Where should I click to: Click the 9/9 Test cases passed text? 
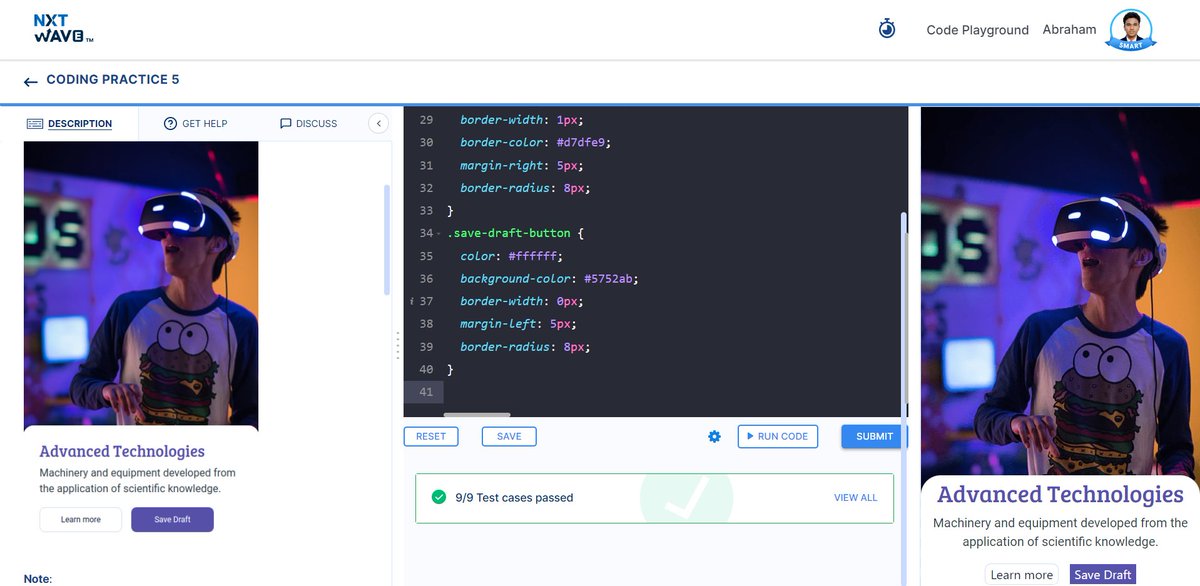click(x=514, y=497)
